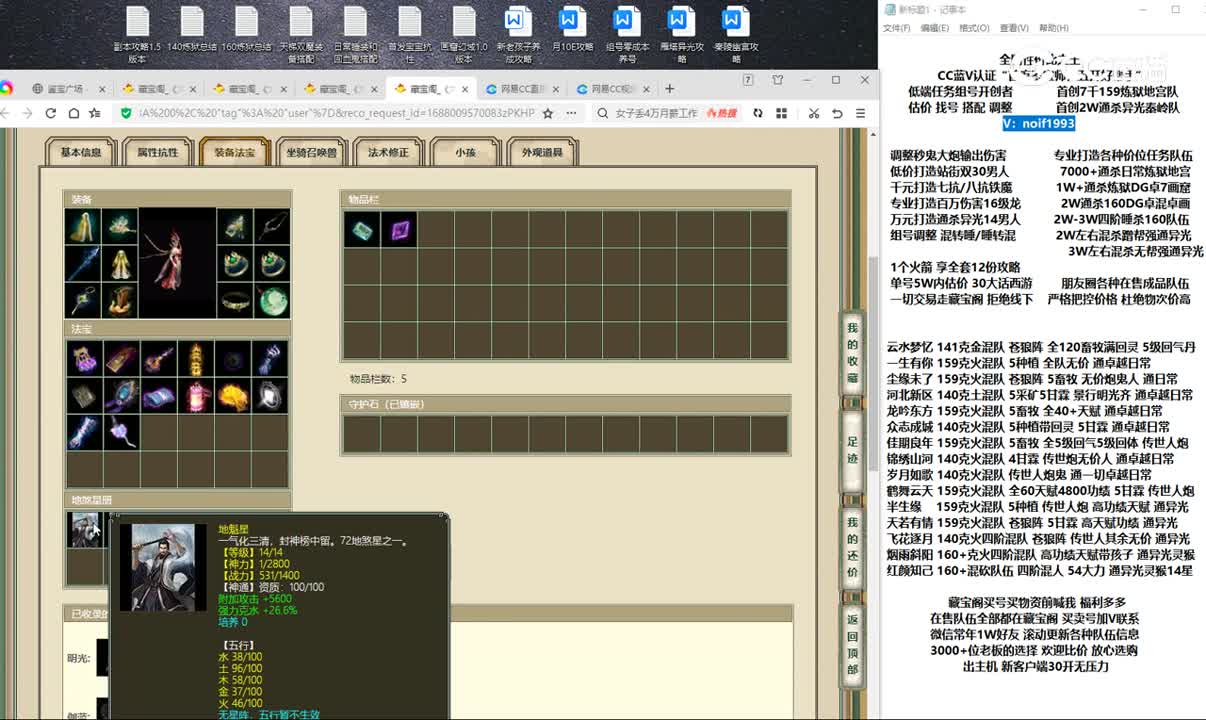This screenshot has width=1206, height=720.
Task: Go to the browser home page icon
Action: click(x=73, y=113)
